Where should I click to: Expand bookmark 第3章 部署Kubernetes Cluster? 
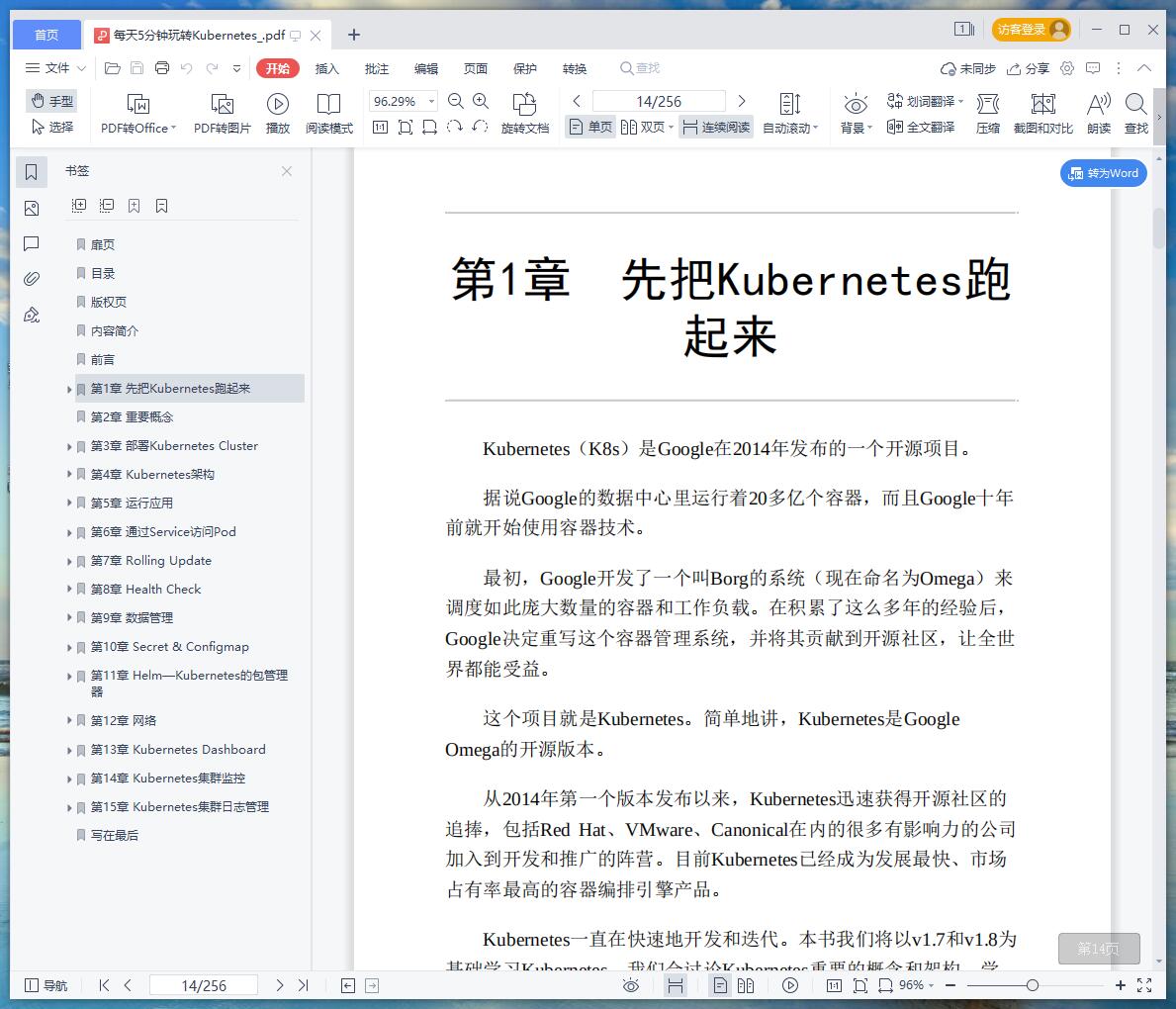click(x=69, y=446)
